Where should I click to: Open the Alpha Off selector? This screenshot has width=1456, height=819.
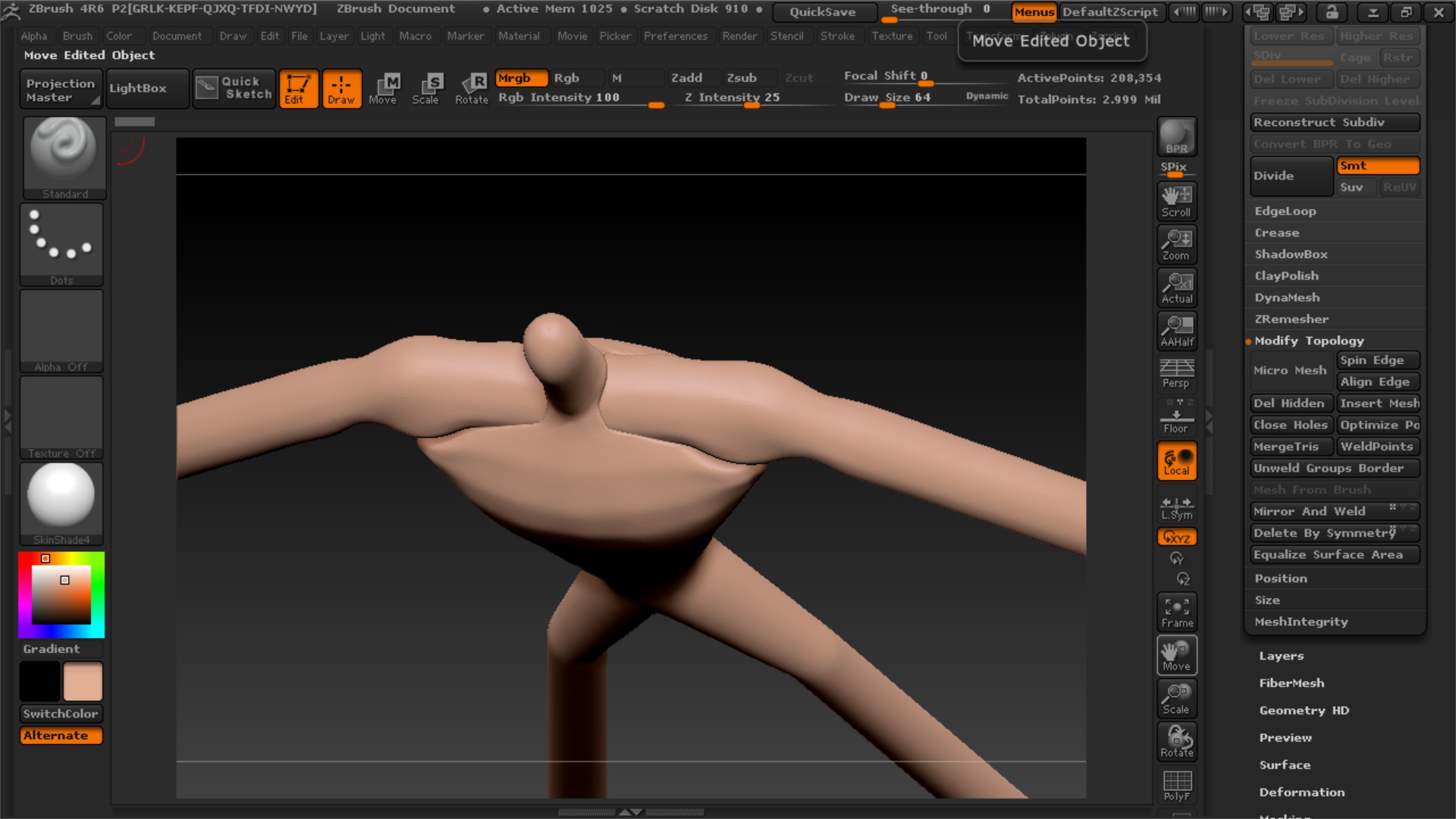tap(61, 331)
